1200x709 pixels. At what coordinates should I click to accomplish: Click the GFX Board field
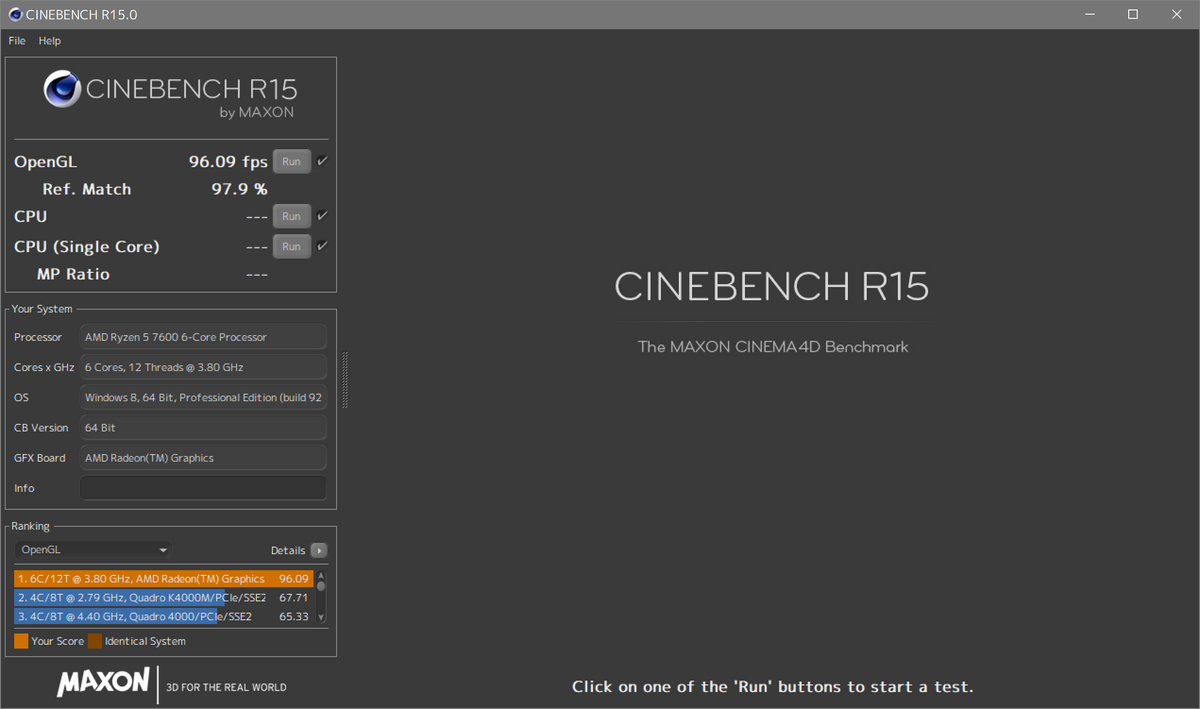pos(203,458)
